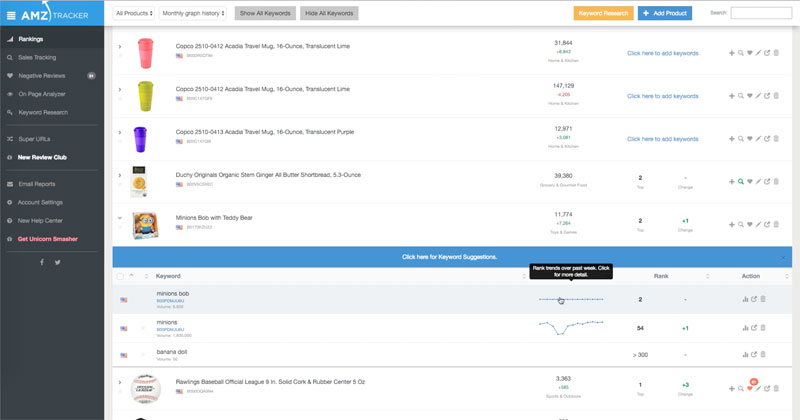Open rank trend sparkline for 'minions bob' keyword
Screen dimensions: 800x420
[x=571, y=300]
